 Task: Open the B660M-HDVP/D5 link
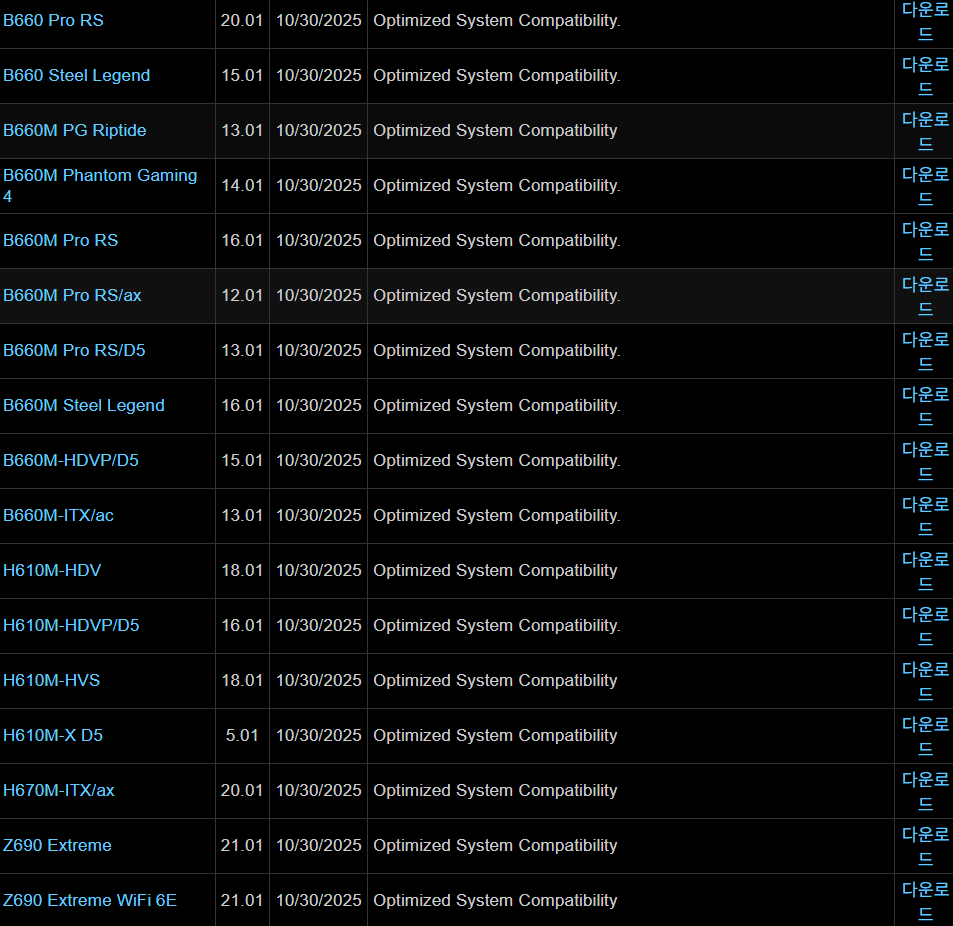[71, 461]
